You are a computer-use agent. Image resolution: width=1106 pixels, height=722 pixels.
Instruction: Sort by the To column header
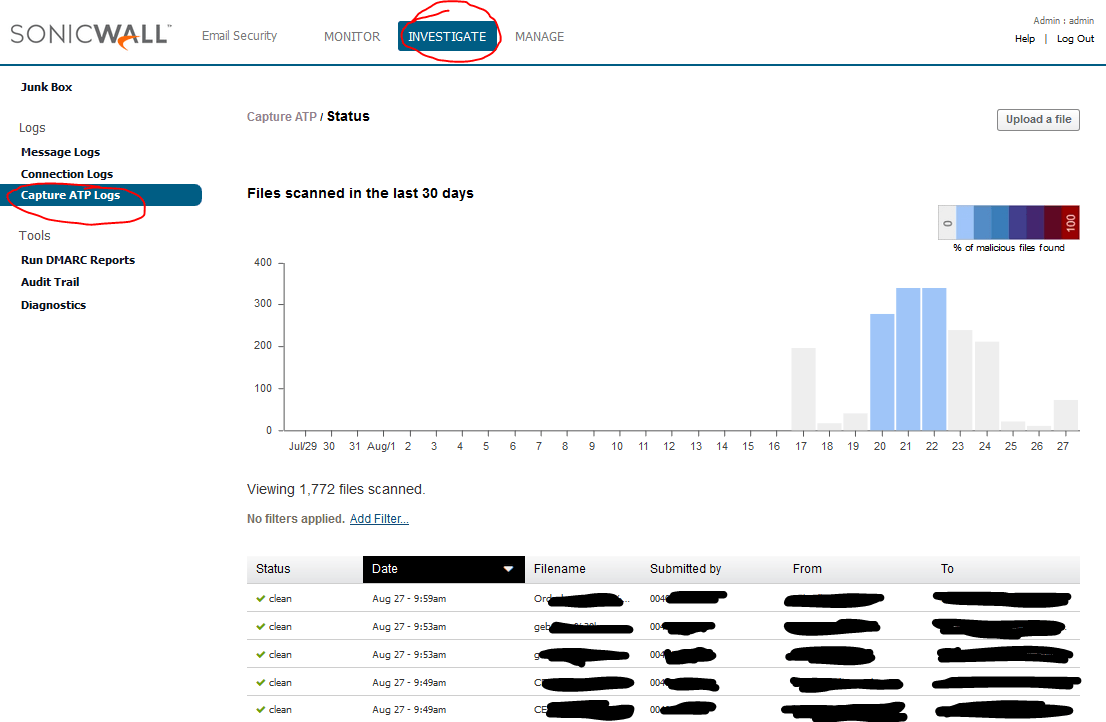[947, 569]
